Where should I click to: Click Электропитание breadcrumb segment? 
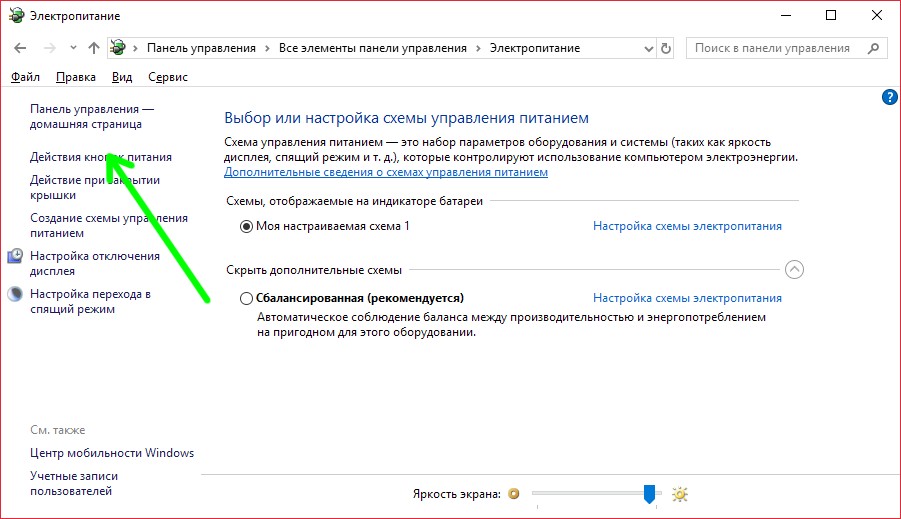pos(534,48)
